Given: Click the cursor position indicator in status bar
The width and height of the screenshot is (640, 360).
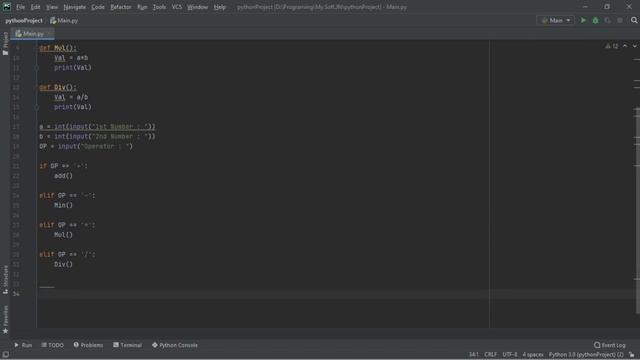Looking at the screenshot, I should [473, 354].
